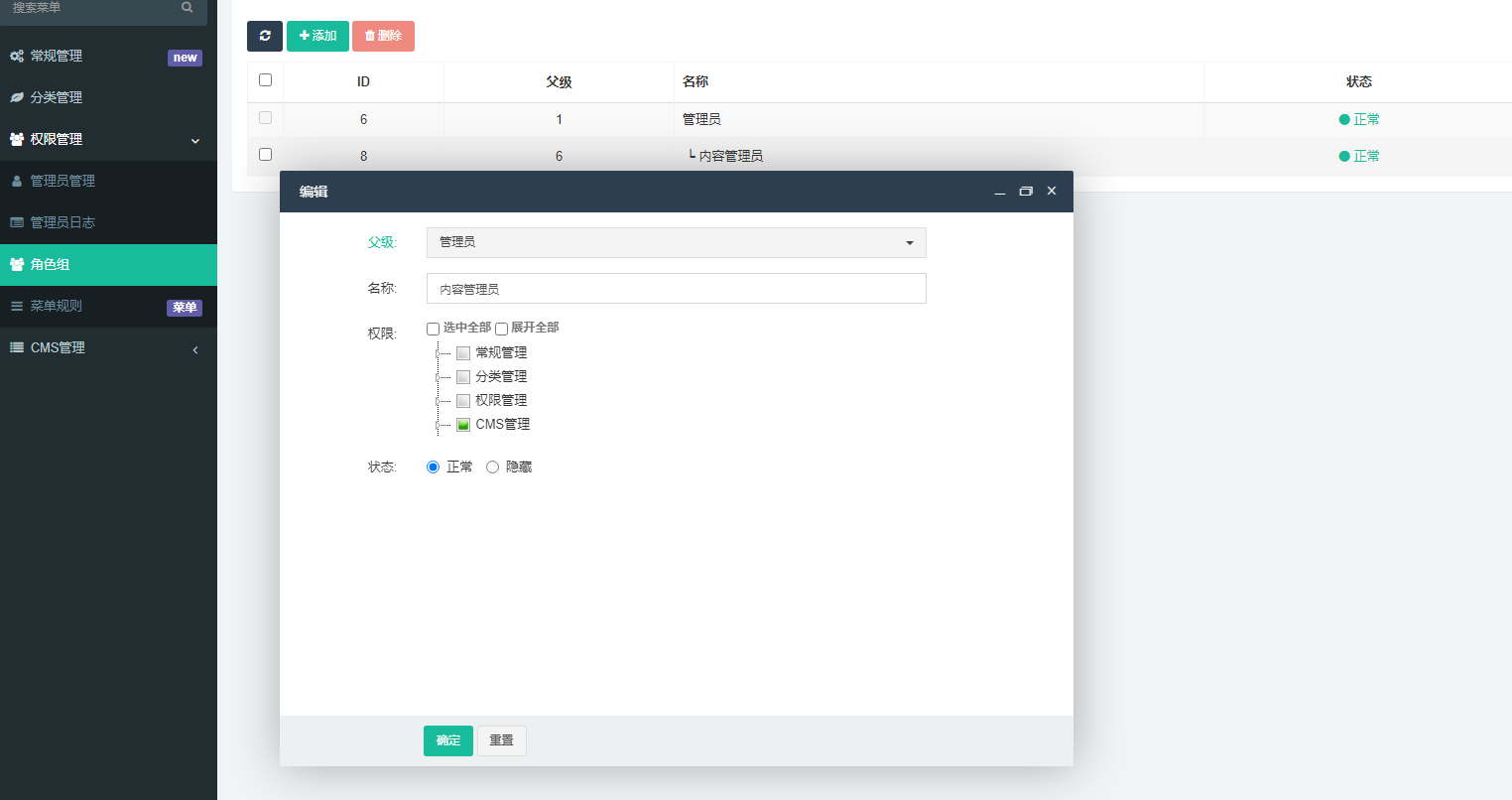The height and width of the screenshot is (800, 1512).
Task: Click the cogs icon beside 常规管理
Action: pyautogui.click(x=17, y=56)
